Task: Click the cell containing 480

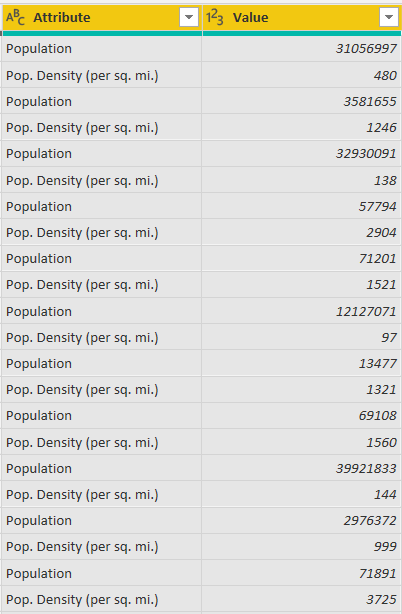Action: 302,75
